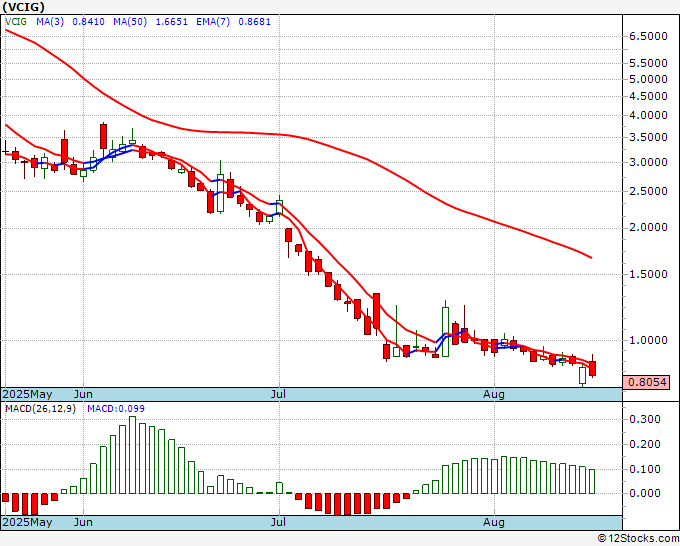Click the 2.5000 price axis label

point(648,192)
